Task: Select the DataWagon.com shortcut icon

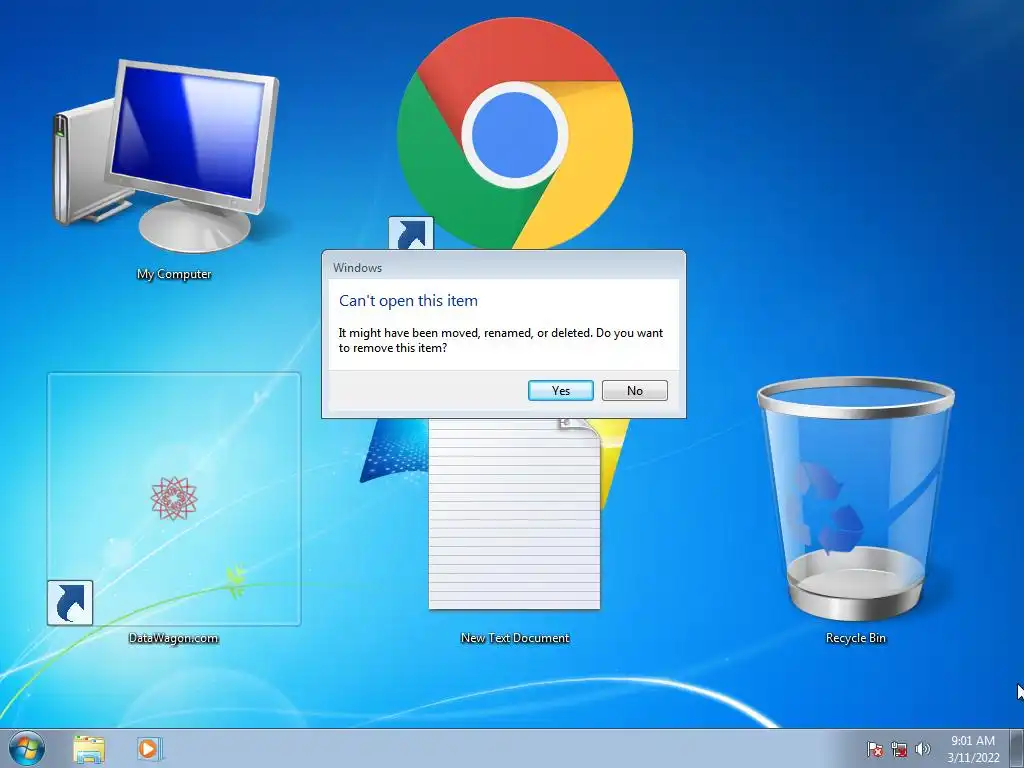Action: 174,500
